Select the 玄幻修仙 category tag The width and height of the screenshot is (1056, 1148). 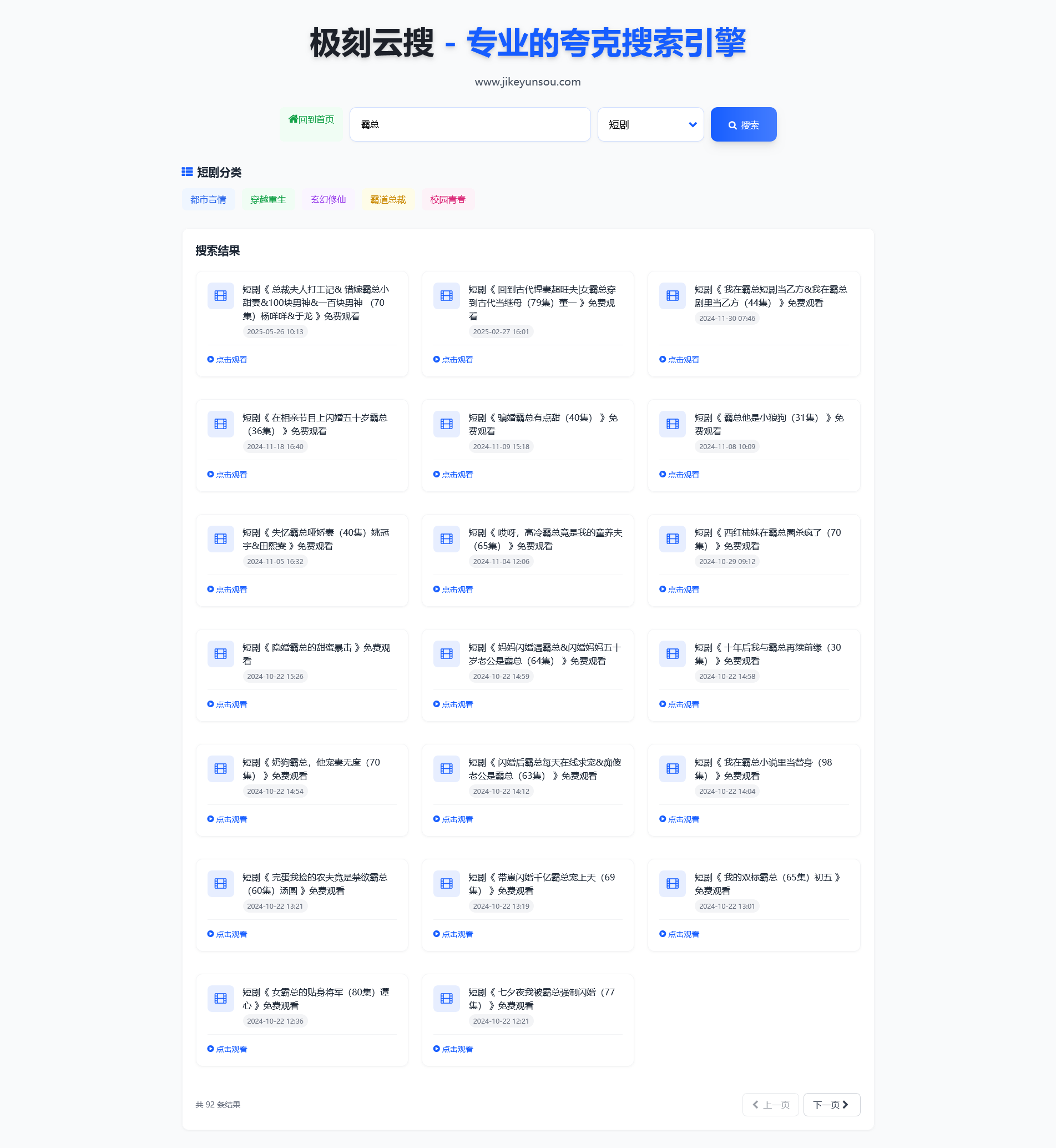(328, 199)
